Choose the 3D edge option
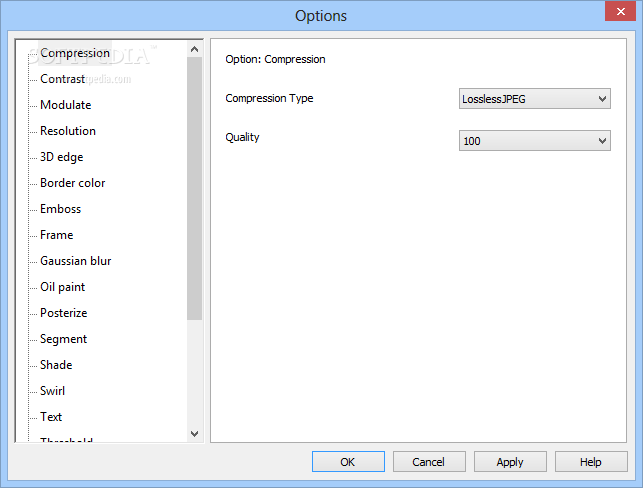This screenshot has width=643, height=488. [x=61, y=157]
